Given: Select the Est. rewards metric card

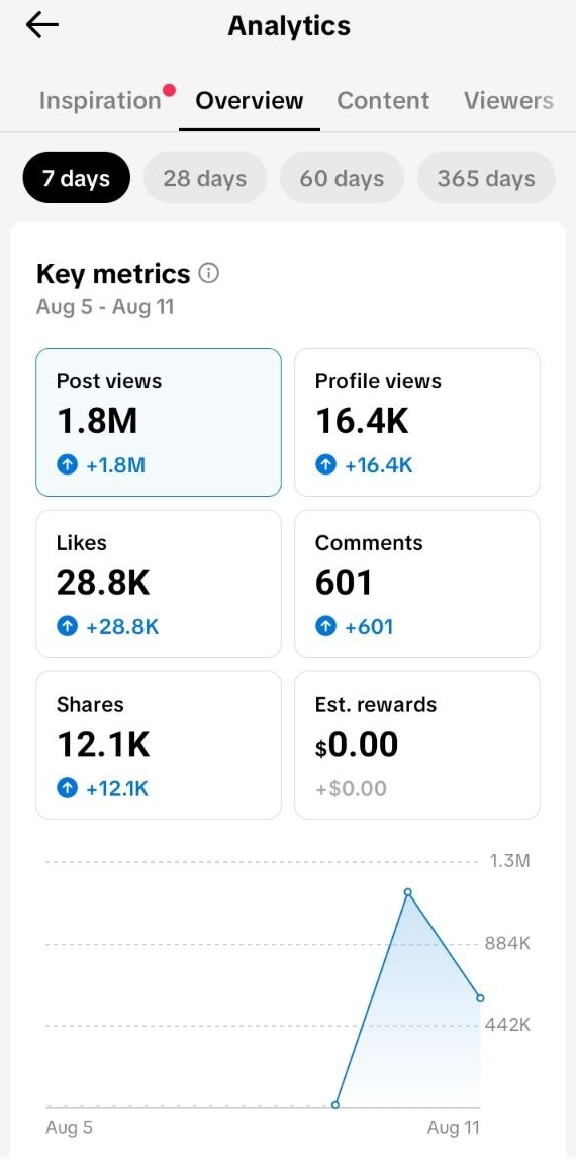Looking at the screenshot, I should (x=418, y=745).
